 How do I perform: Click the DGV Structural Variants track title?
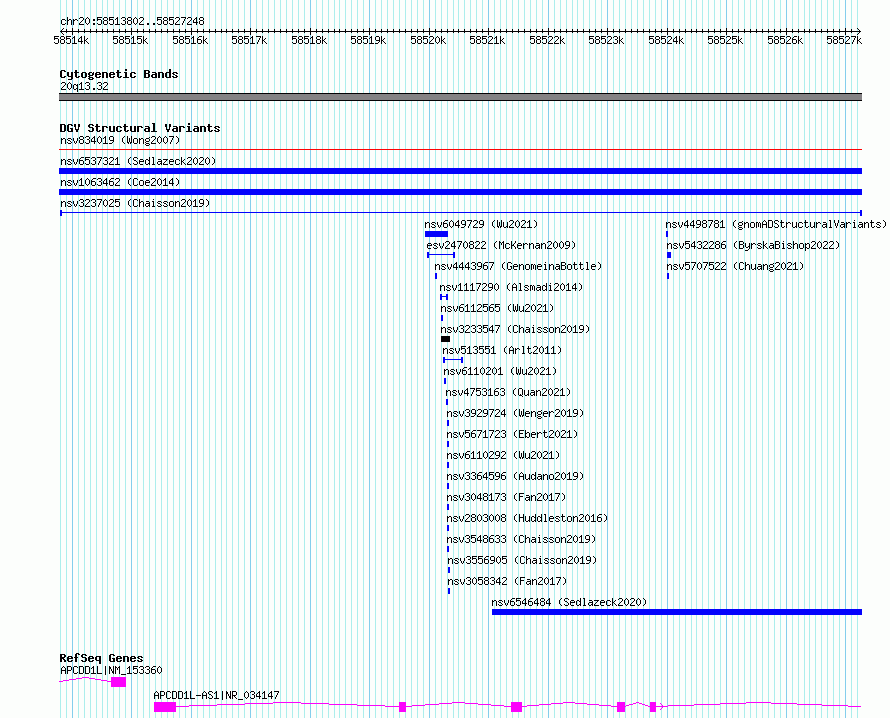[140, 128]
